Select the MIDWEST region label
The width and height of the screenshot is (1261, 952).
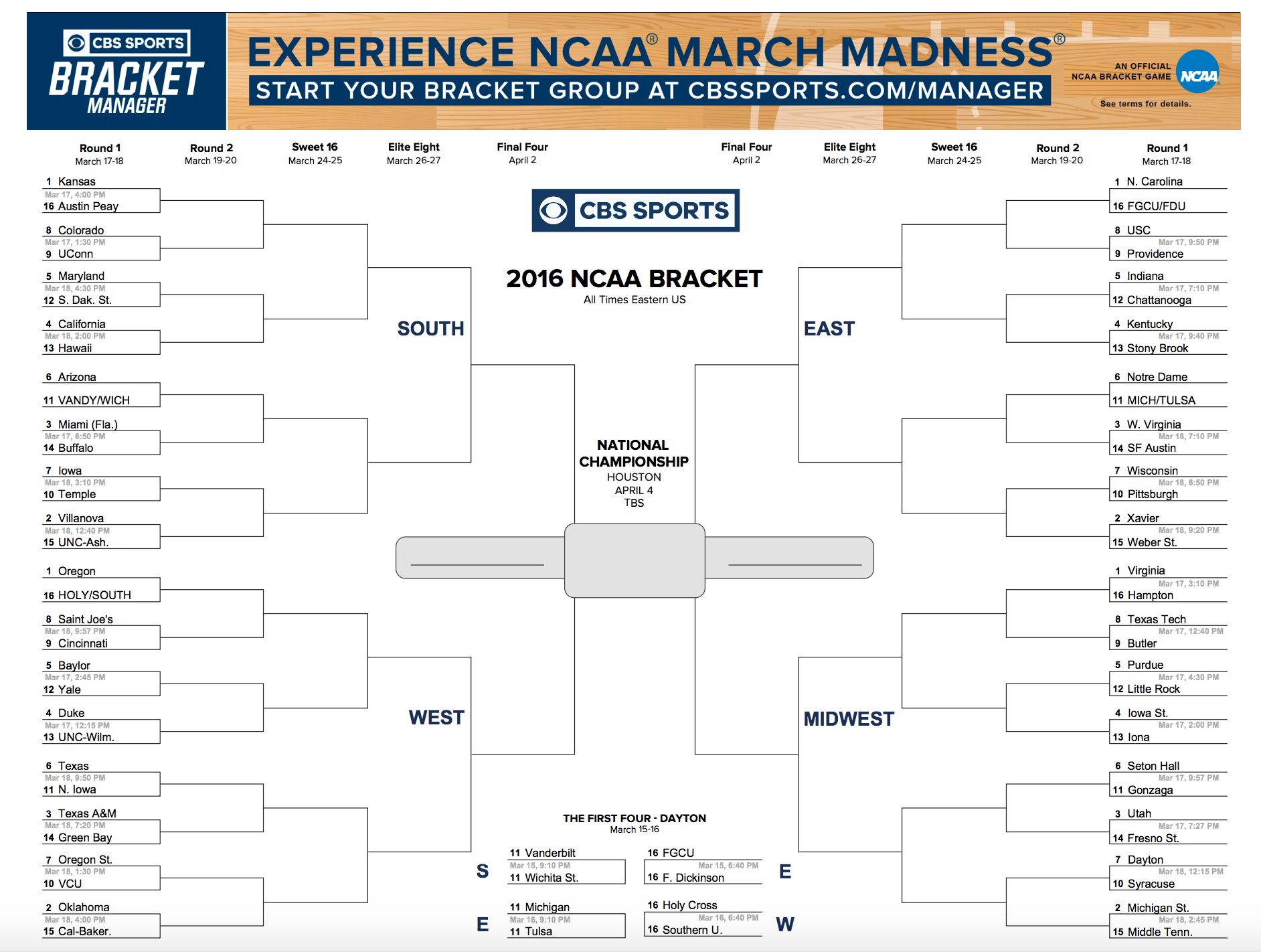click(x=849, y=719)
